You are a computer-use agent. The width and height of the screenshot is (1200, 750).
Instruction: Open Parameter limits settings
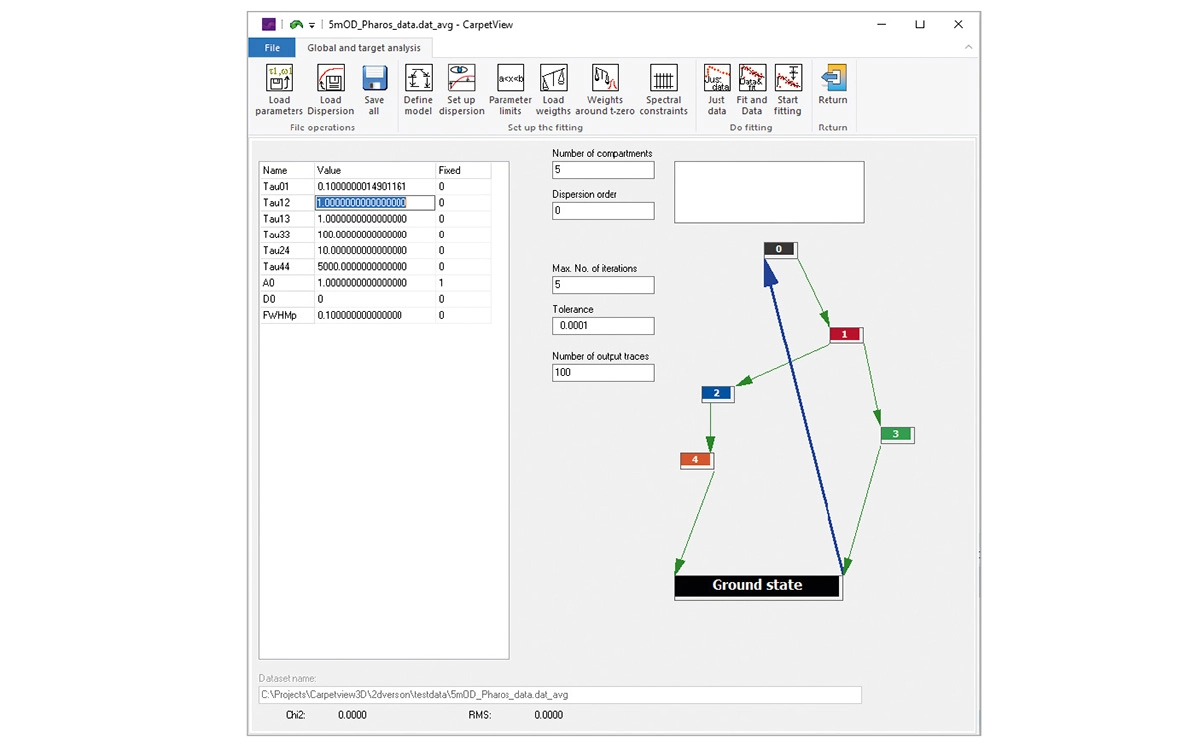[x=510, y=79]
